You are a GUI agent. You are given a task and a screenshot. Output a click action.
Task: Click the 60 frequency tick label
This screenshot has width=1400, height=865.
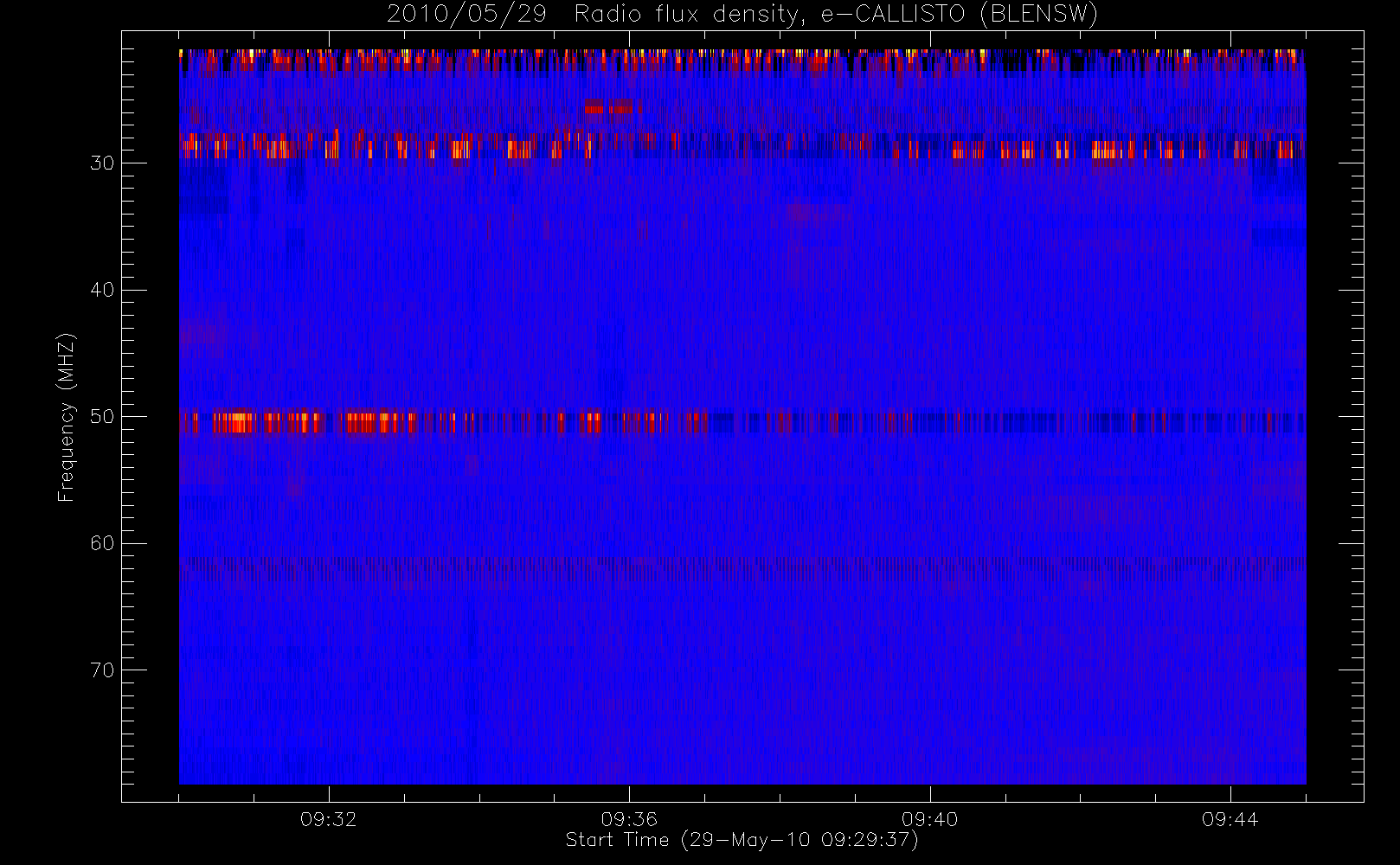pyautogui.click(x=102, y=543)
